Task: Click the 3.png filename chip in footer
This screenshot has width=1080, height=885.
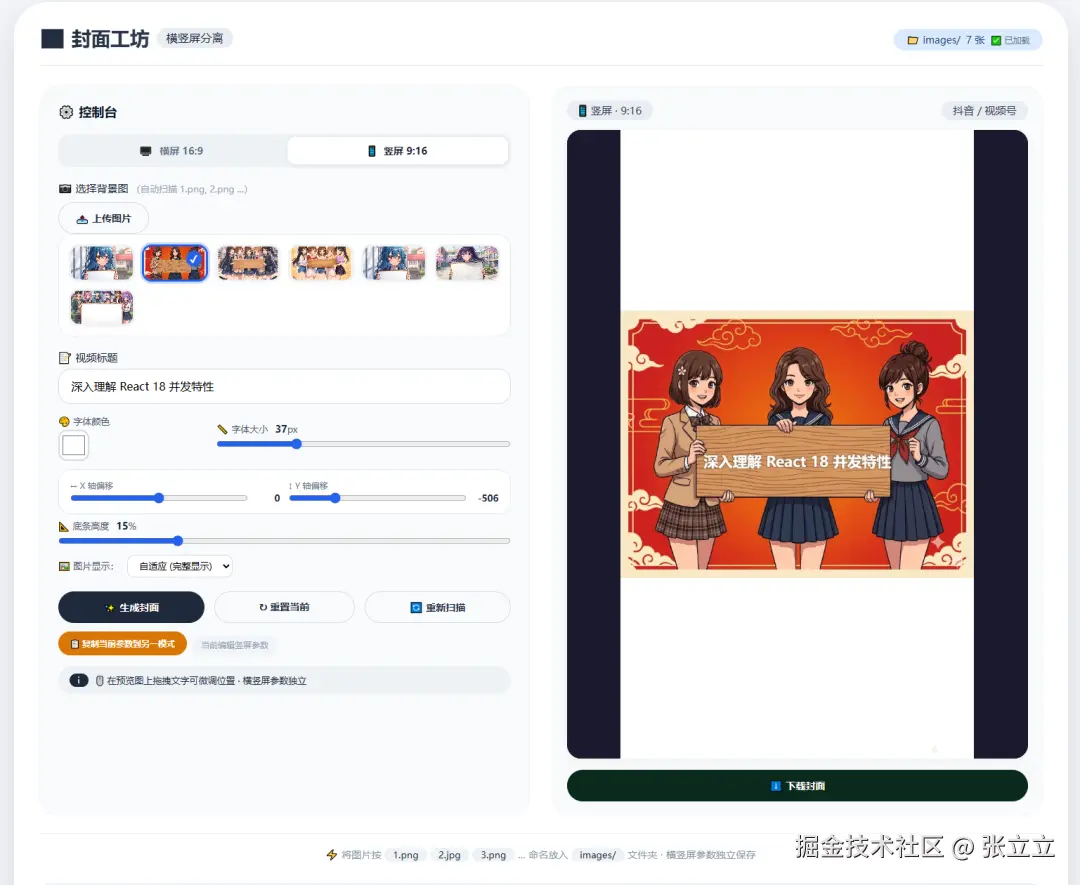Action: pyautogui.click(x=493, y=855)
